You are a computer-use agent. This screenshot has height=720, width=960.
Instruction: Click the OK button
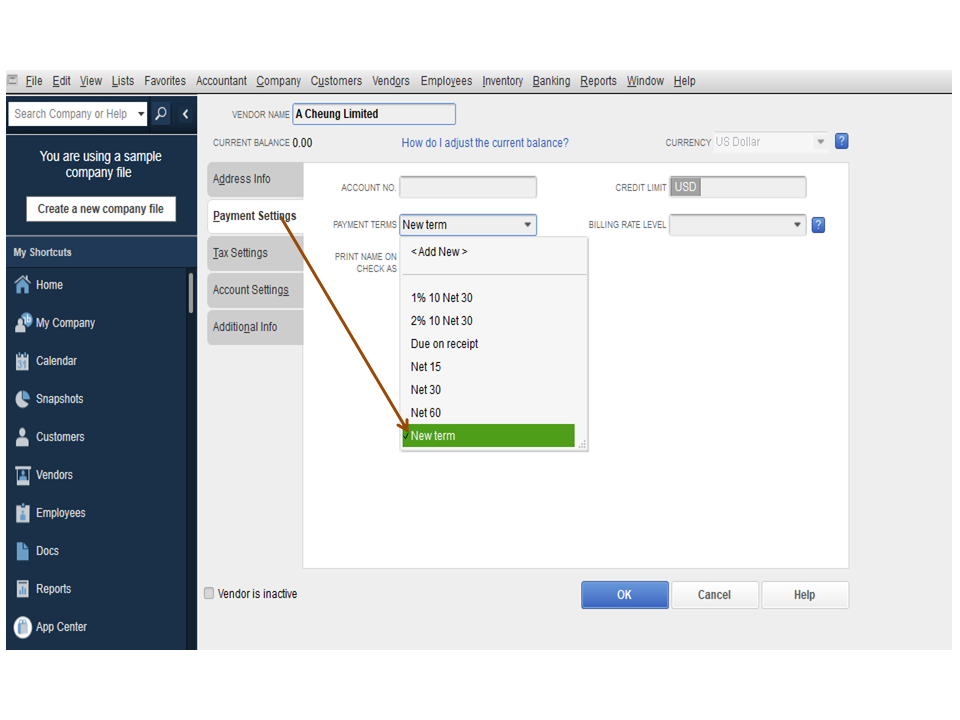(624, 594)
